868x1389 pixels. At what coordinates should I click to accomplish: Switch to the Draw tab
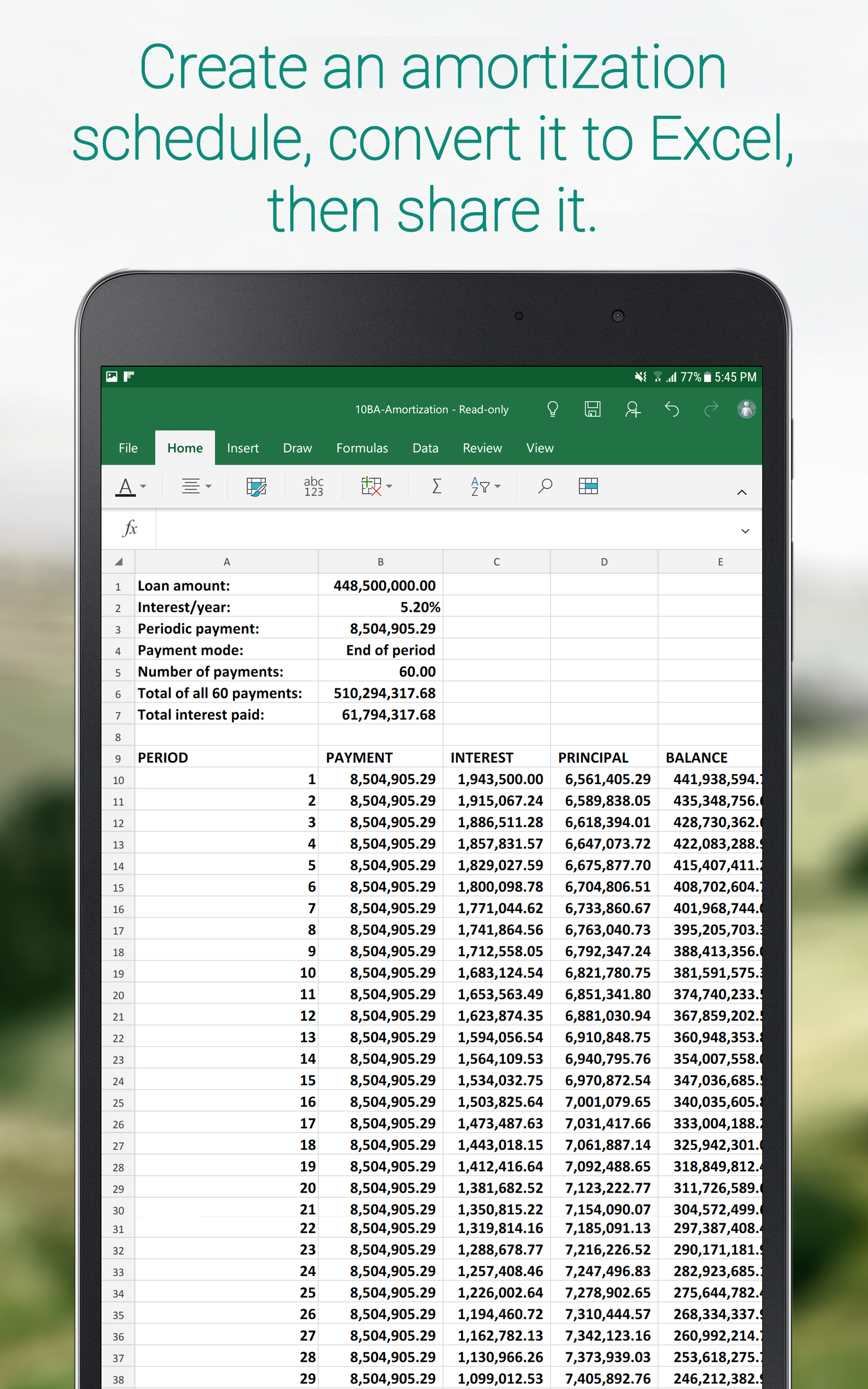click(297, 448)
